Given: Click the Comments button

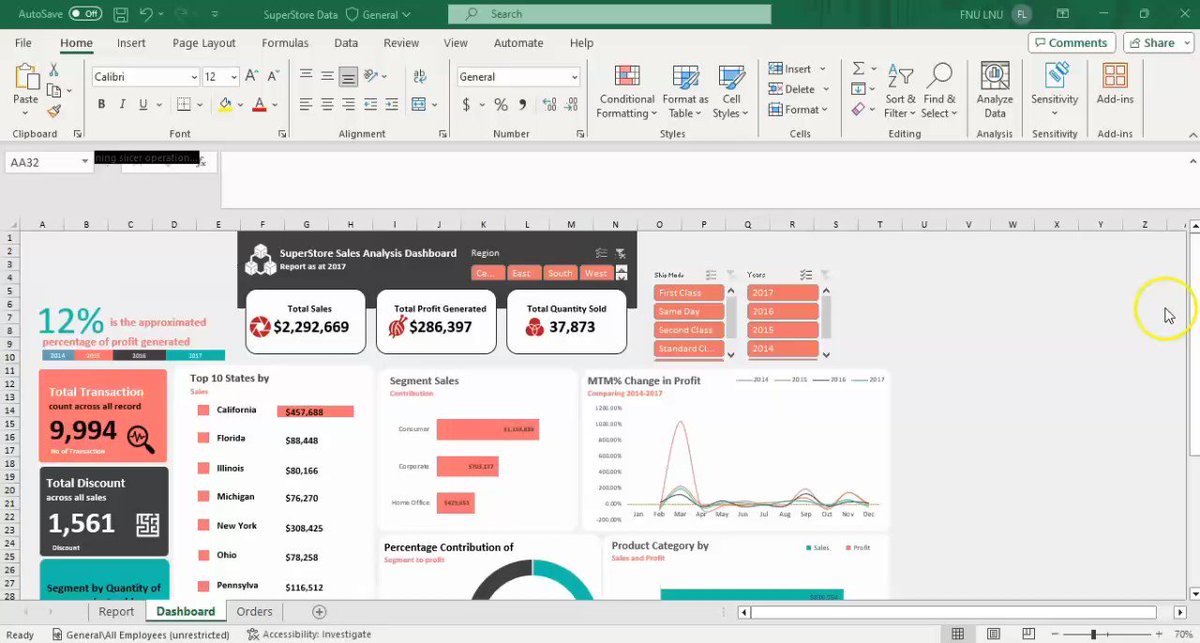Looking at the screenshot, I should [x=1071, y=43].
